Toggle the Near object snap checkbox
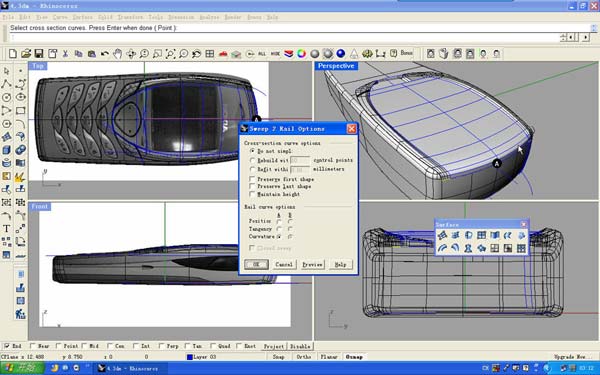This screenshot has width=600, height=375. 32,346
